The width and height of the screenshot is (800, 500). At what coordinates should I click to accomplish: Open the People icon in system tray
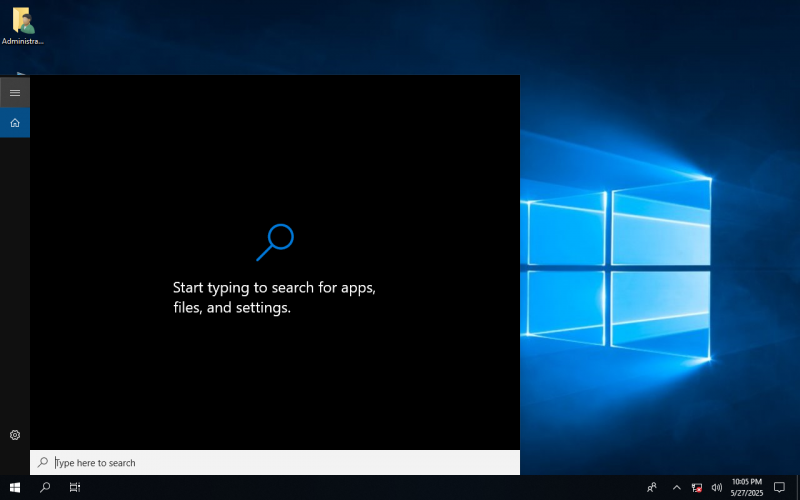tap(652, 488)
